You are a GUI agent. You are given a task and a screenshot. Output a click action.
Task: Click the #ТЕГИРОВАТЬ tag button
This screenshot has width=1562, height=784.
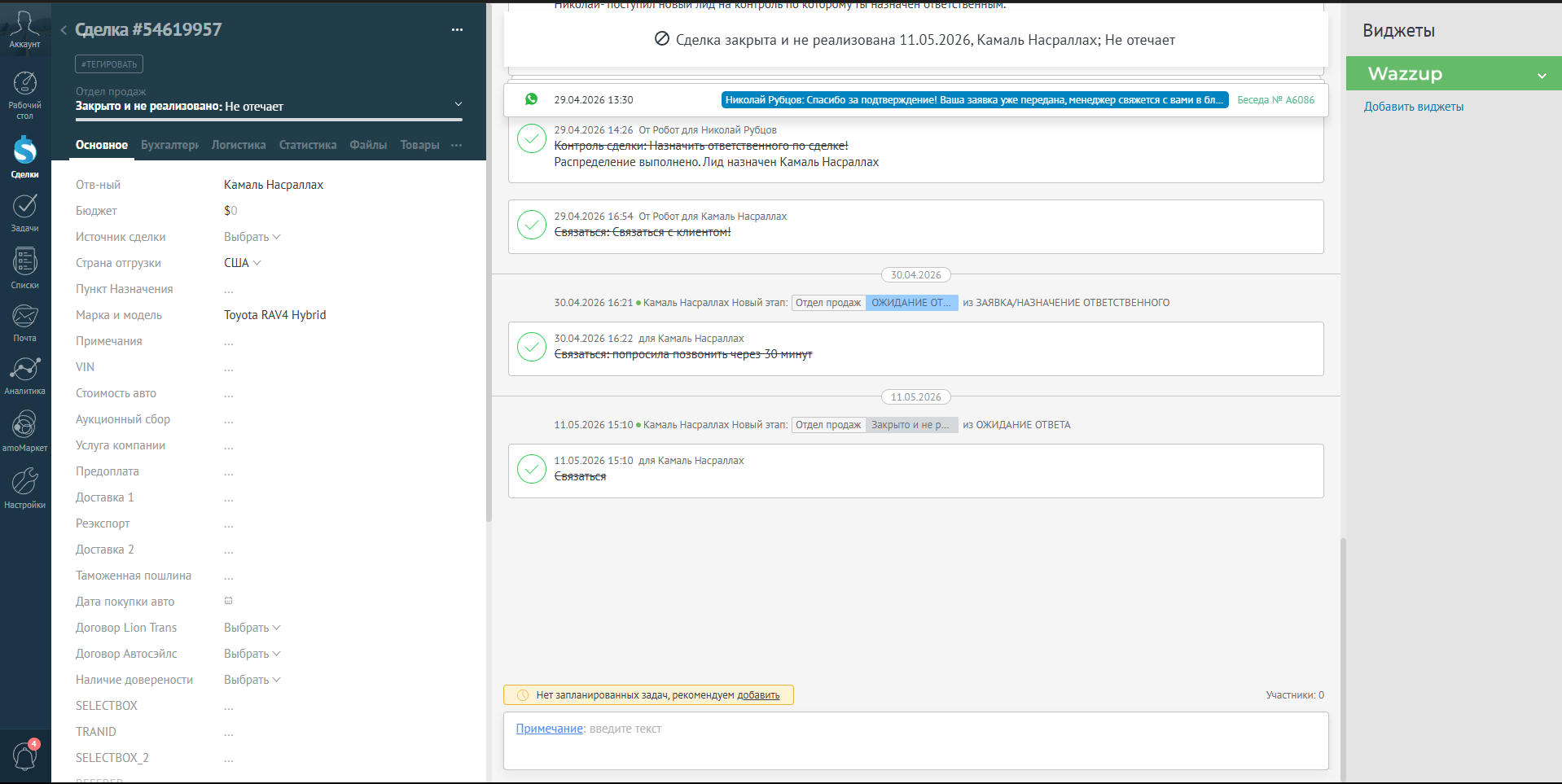click(109, 64)
